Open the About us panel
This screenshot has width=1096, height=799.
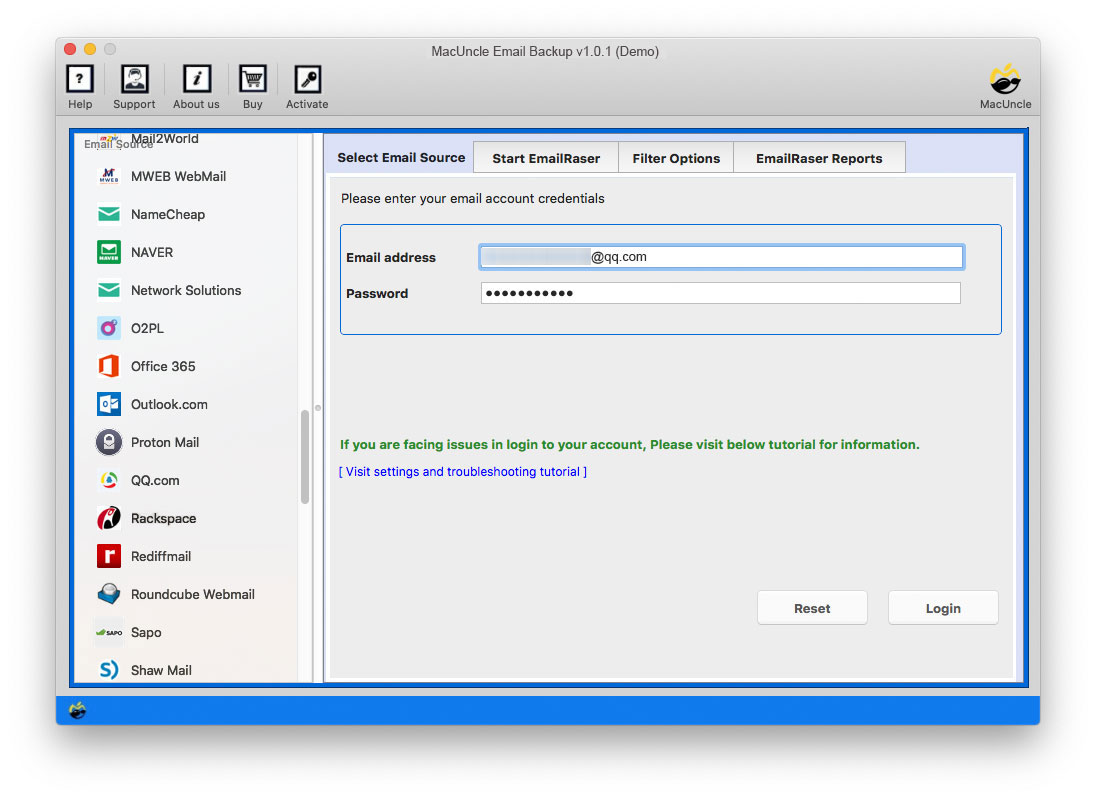pos(195,86)
